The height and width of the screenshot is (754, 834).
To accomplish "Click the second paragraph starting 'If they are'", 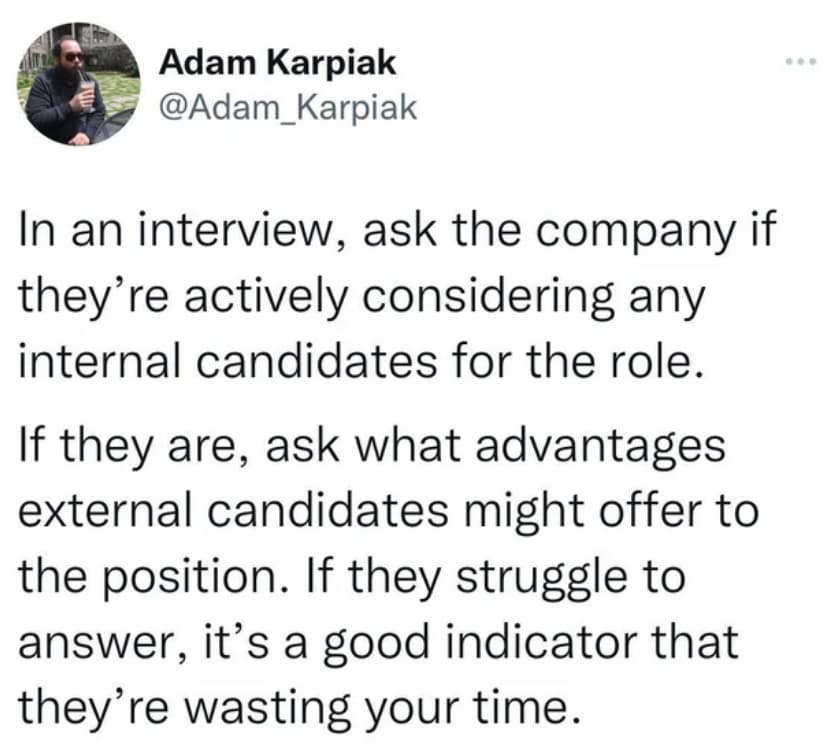I will [390, 570].
